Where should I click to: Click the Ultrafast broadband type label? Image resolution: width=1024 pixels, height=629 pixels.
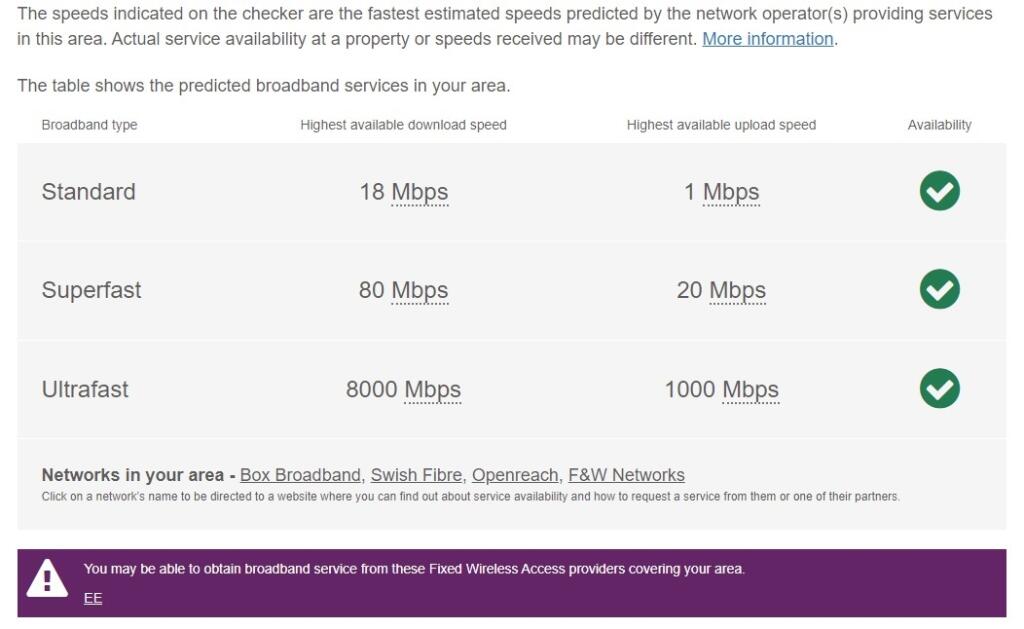pos(85,390)
